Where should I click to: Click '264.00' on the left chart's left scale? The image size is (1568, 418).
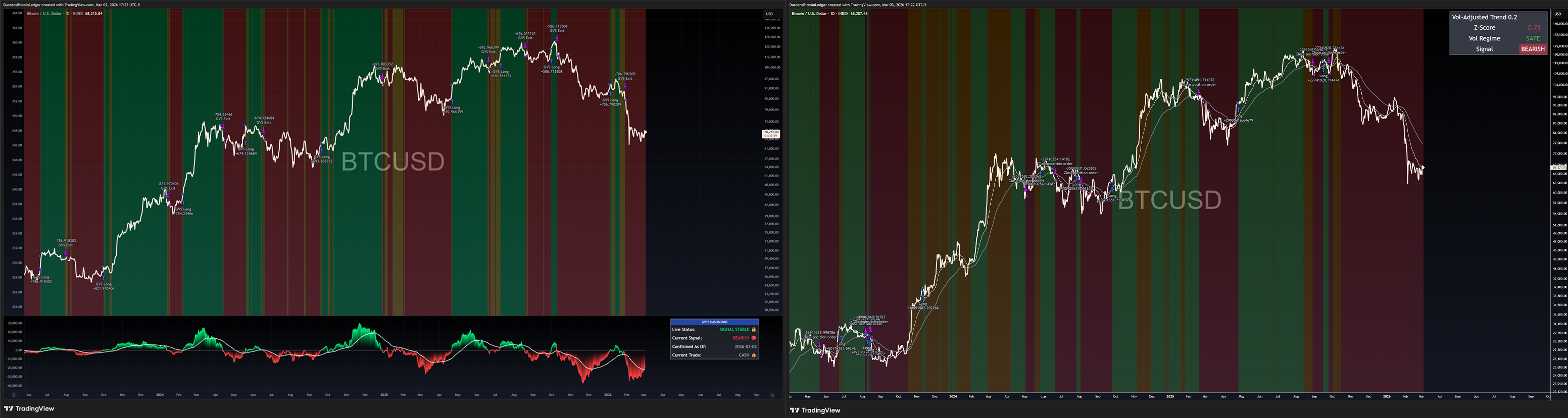[17, 13]
